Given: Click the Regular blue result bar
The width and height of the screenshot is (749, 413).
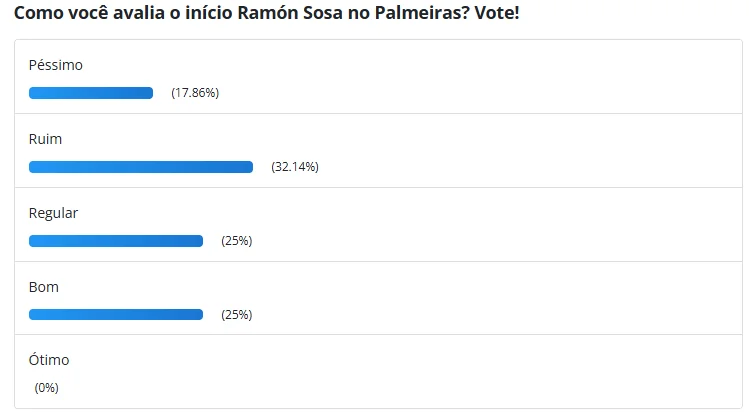Looking at the screenshot, I should click(x=116, y=241).
